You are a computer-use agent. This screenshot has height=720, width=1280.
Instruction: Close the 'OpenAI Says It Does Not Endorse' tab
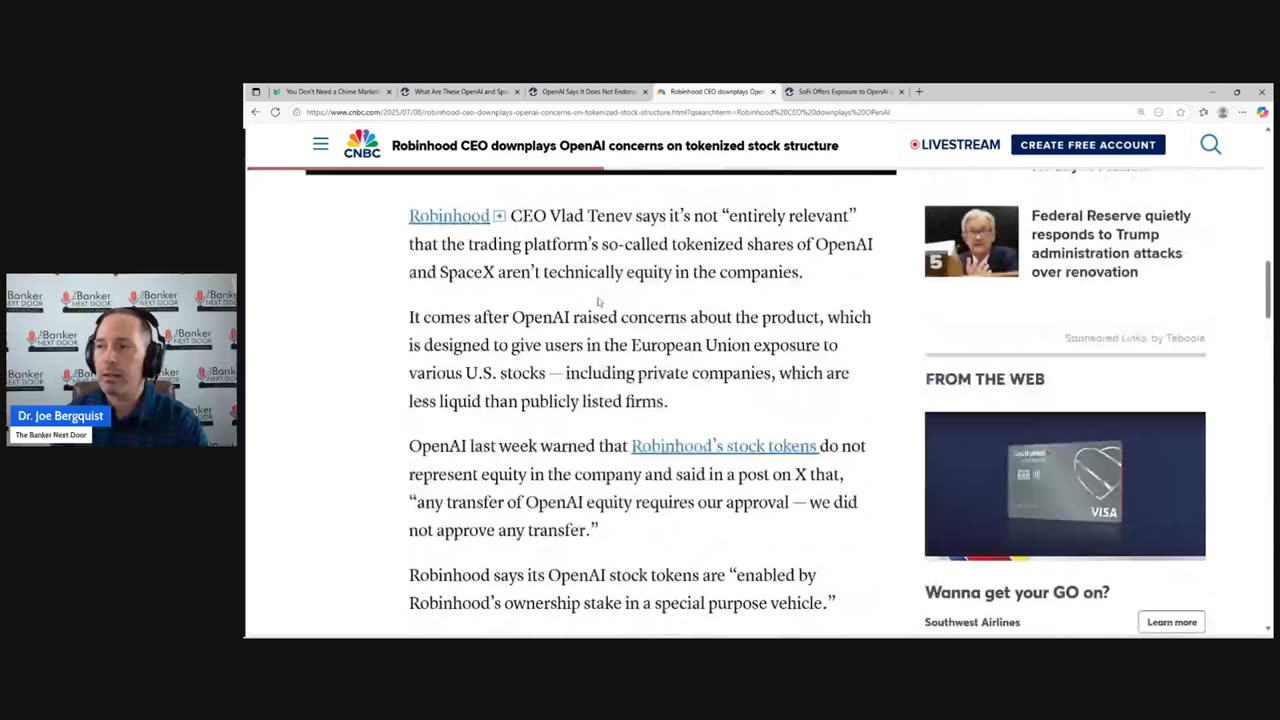tap(645, 92)
